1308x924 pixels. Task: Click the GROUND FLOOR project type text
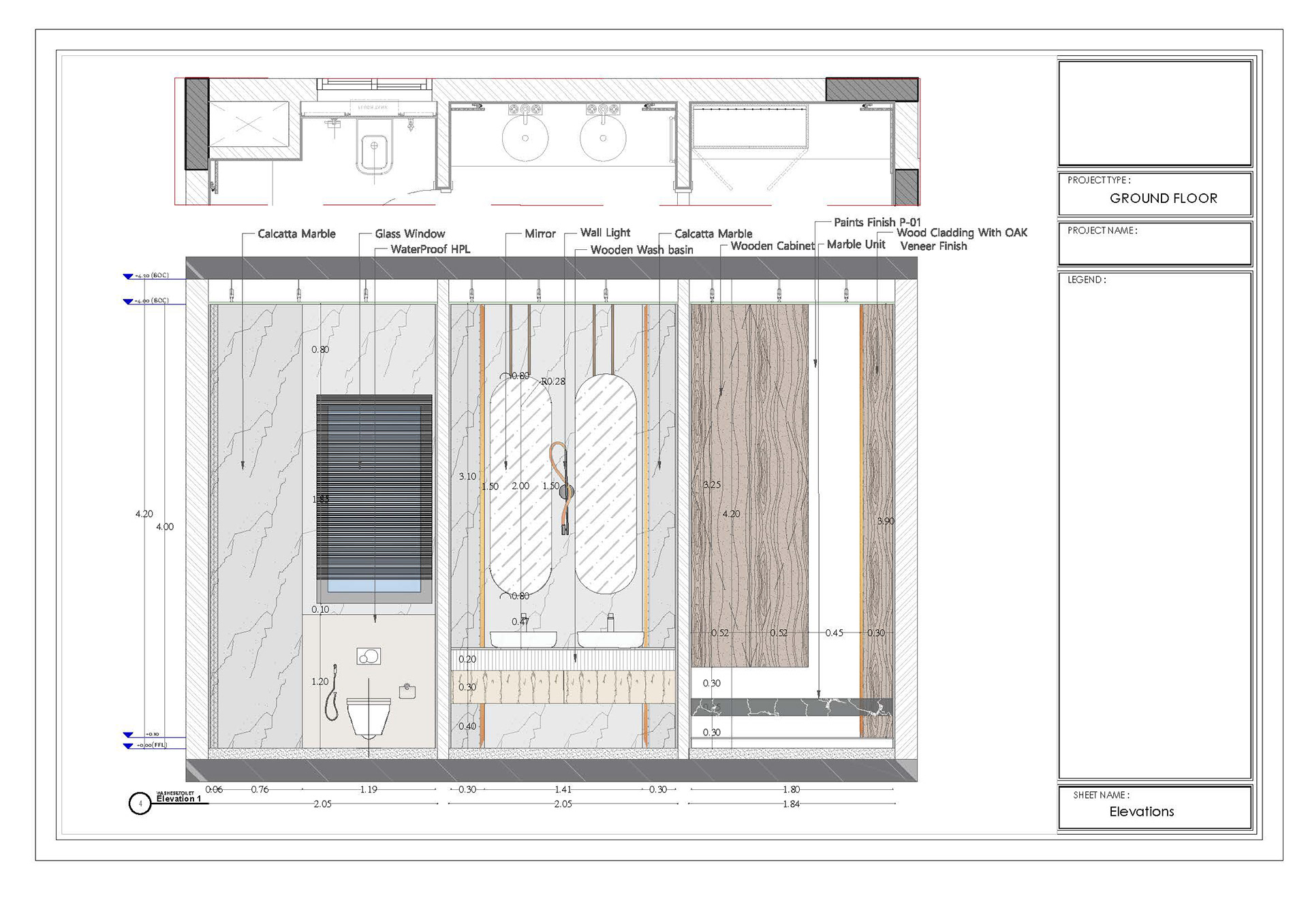click(1163, 198)
